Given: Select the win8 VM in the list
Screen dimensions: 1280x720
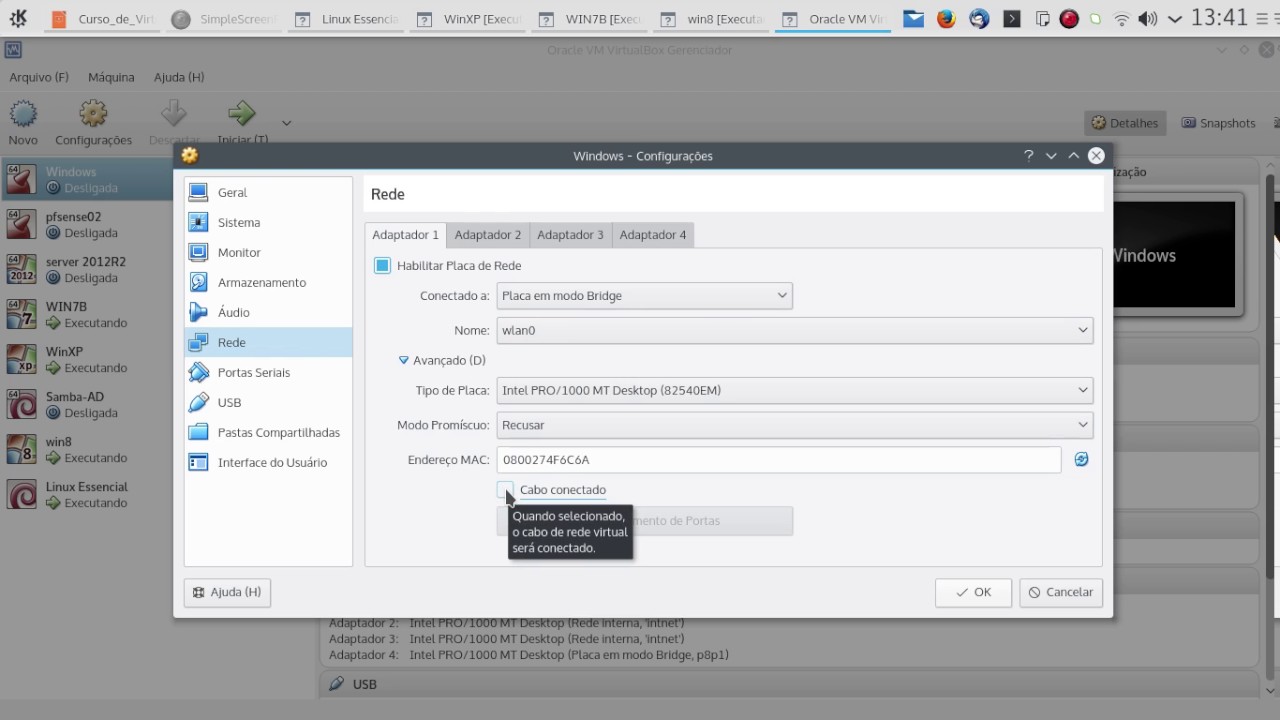Looking at the screenshot, I should tap(88, 449).
